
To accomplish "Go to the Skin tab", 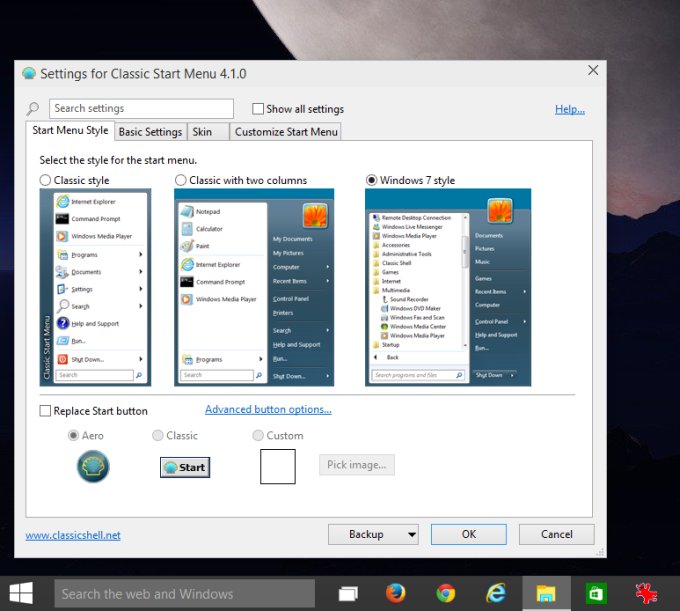I will [202, 132].
